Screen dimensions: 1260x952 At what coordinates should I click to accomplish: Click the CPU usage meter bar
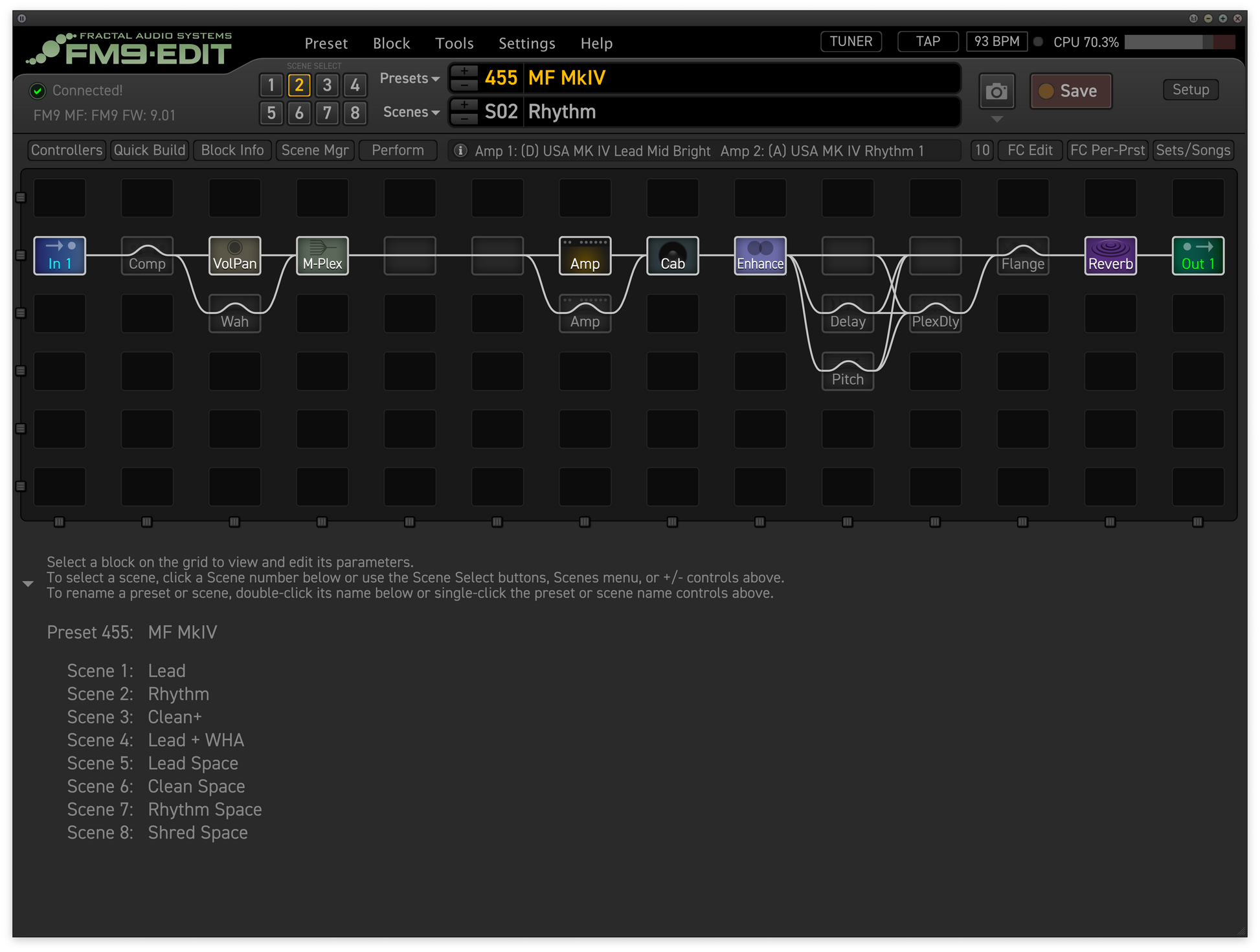[x=1179, y=42]
